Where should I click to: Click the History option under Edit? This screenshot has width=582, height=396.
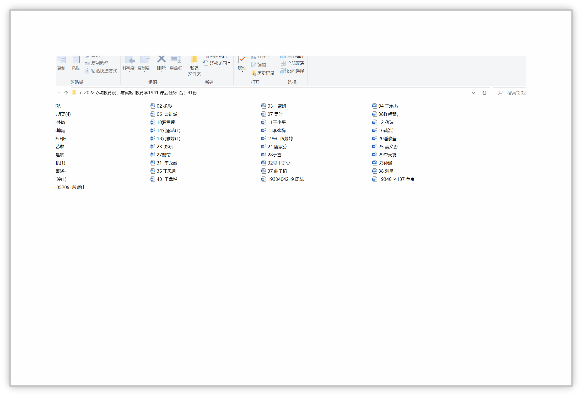(x=263, y=73)
